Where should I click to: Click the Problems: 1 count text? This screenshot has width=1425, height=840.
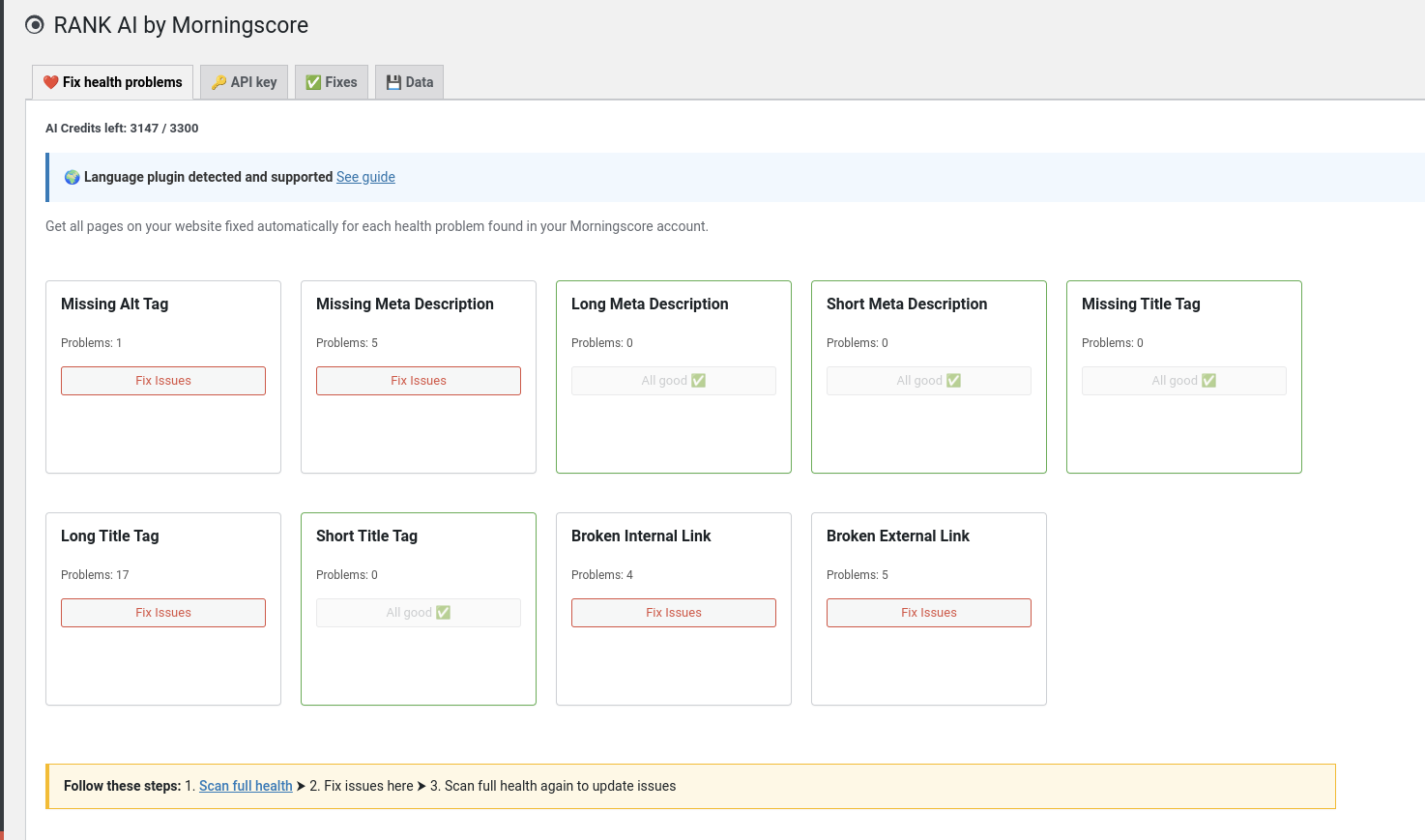pos(91,343)
